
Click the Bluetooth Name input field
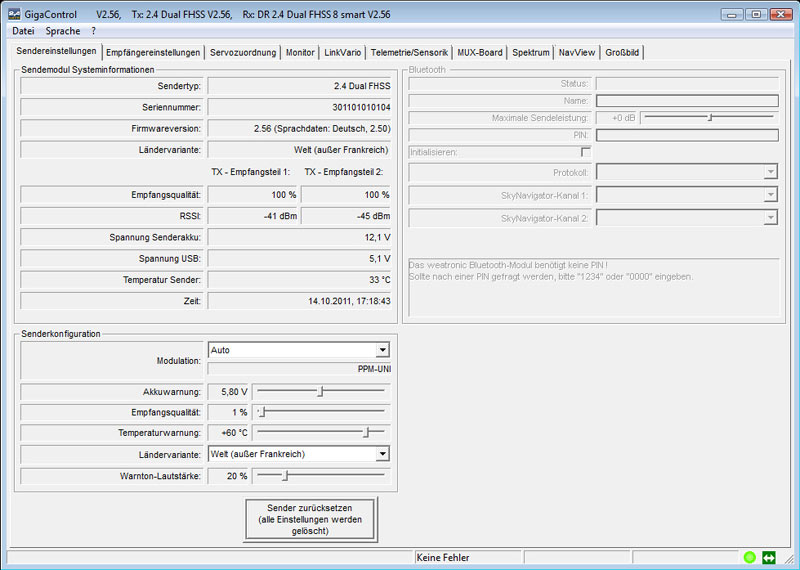(x=687, y=101)
